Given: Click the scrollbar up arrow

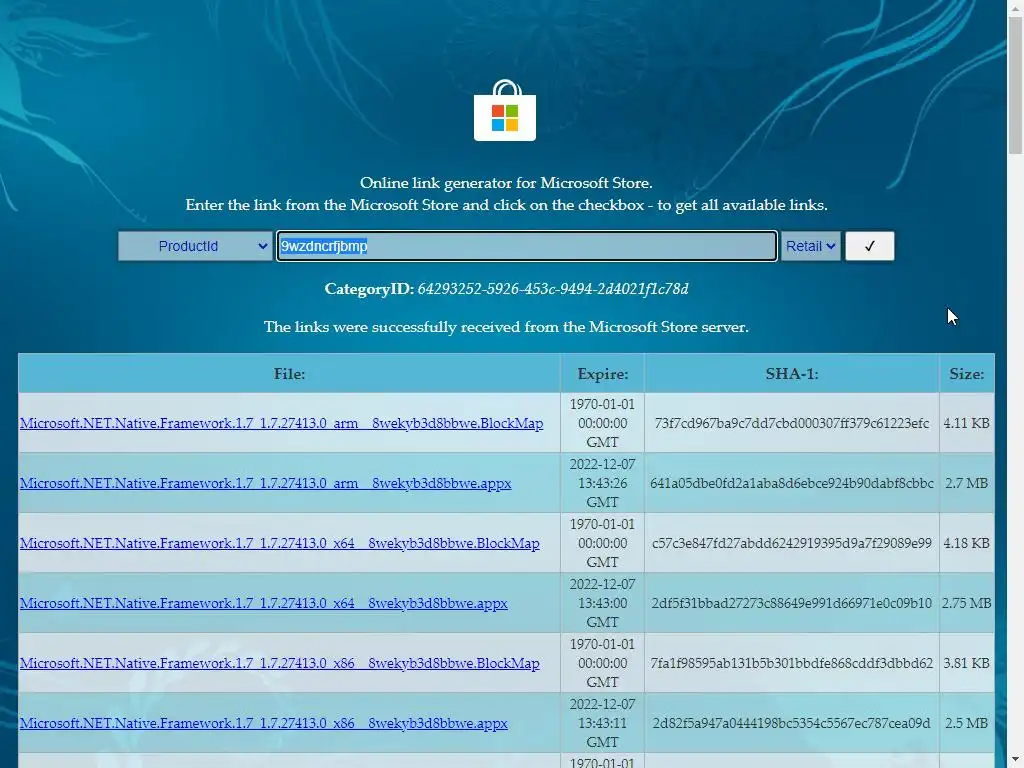Looking at the screenshot, I should coord(1016,7).
